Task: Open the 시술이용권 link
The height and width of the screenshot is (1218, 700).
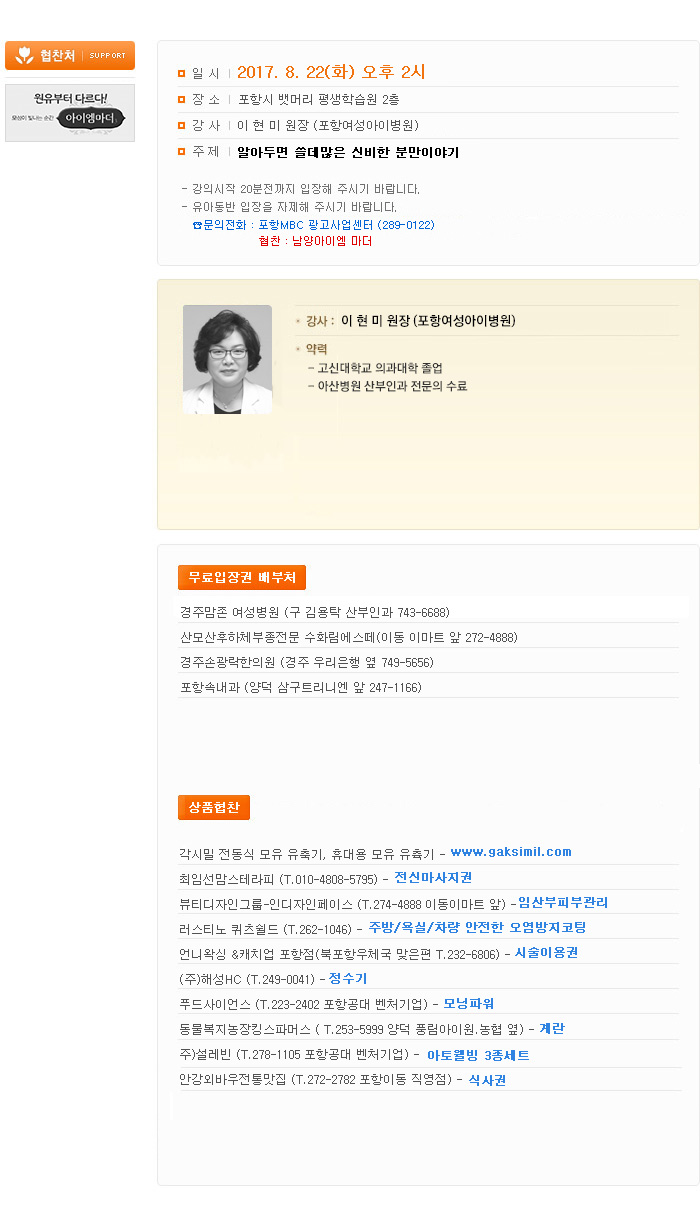Action: click(x=546, y=953)
